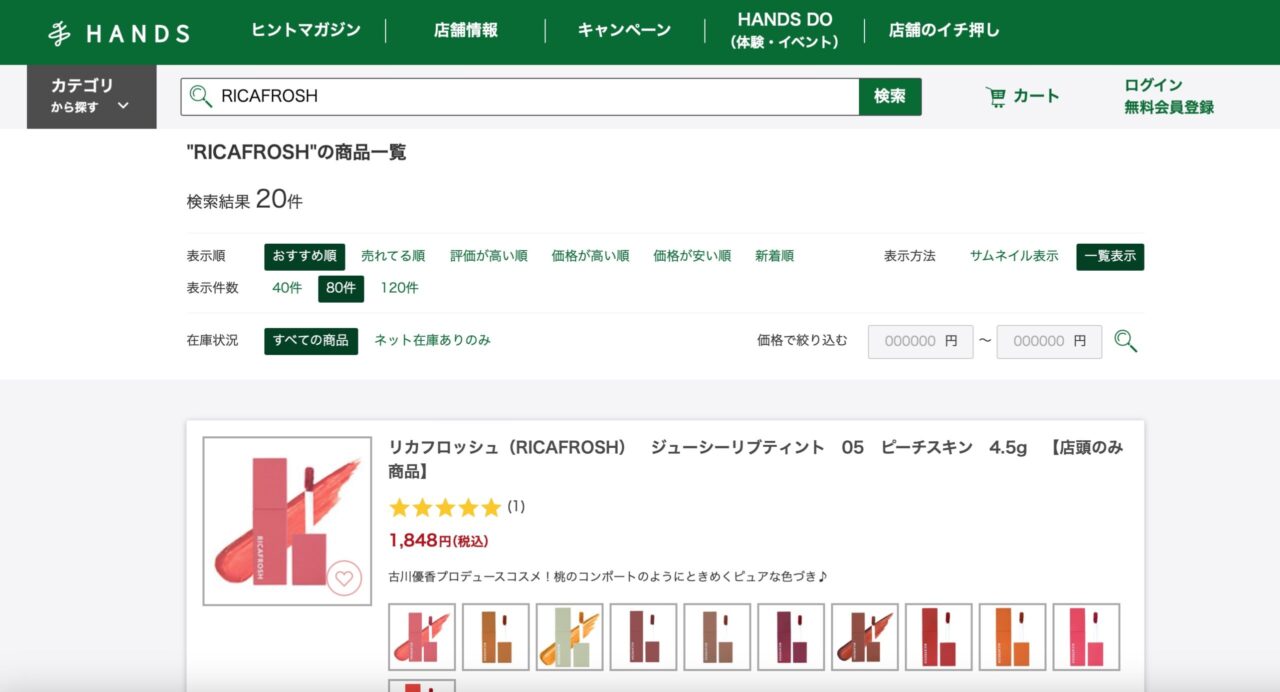Viewport: 1280px width, 692px height.
Task: Filter by すべての商品
Action: click(x=311, y=341)
